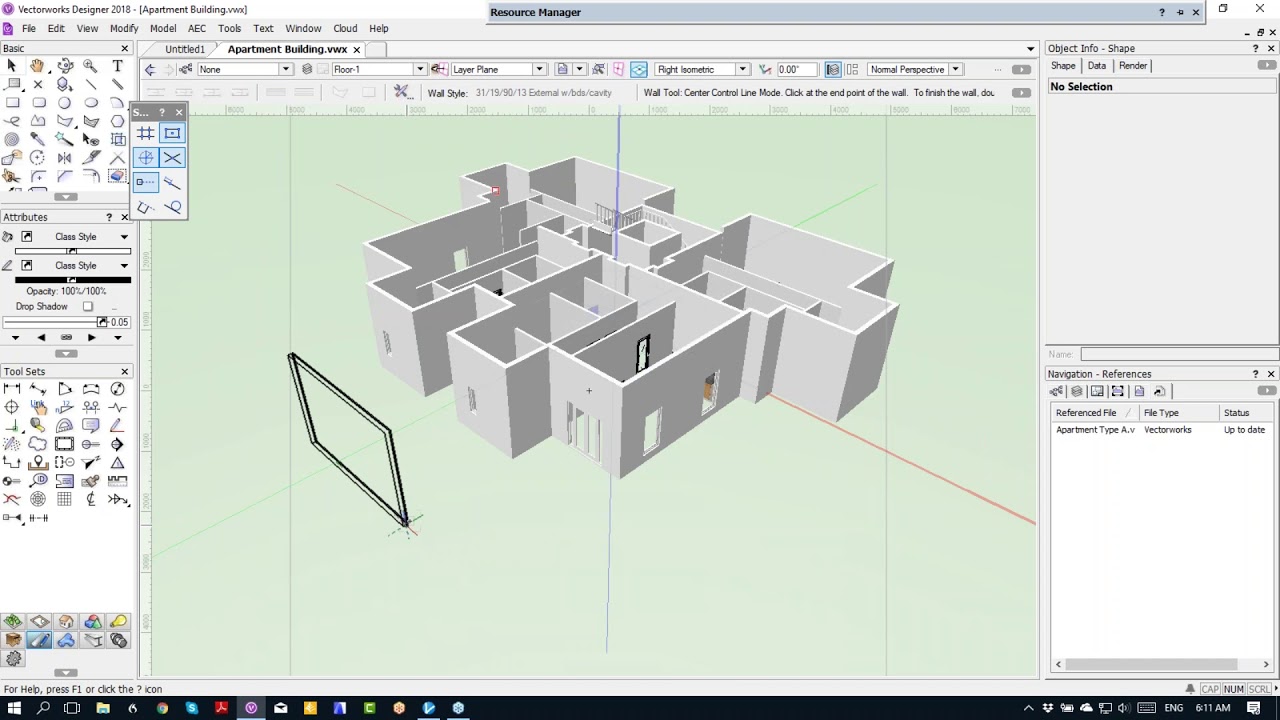Open the Visualization light bulb tool set
1280x720 pixels.
pos(119,622)
